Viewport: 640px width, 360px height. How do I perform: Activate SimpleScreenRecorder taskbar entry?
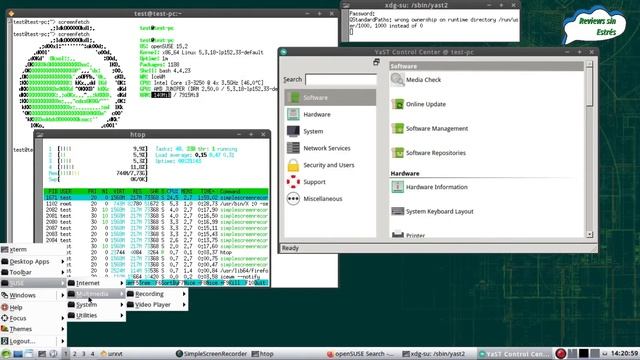tap(211, 354)
